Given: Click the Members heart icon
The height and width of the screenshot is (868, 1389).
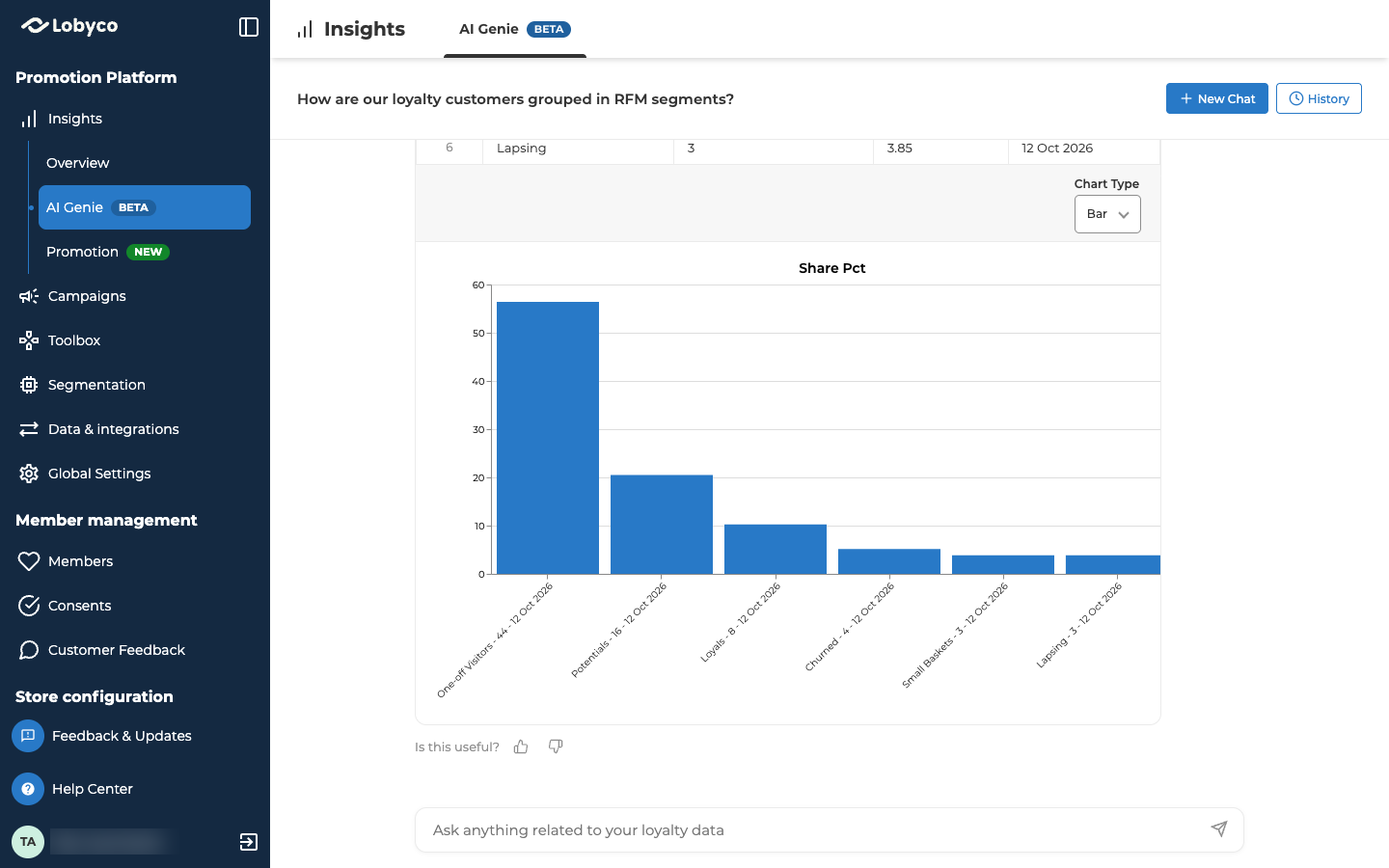Looking at the screenshot, I should tap(29, 561).
